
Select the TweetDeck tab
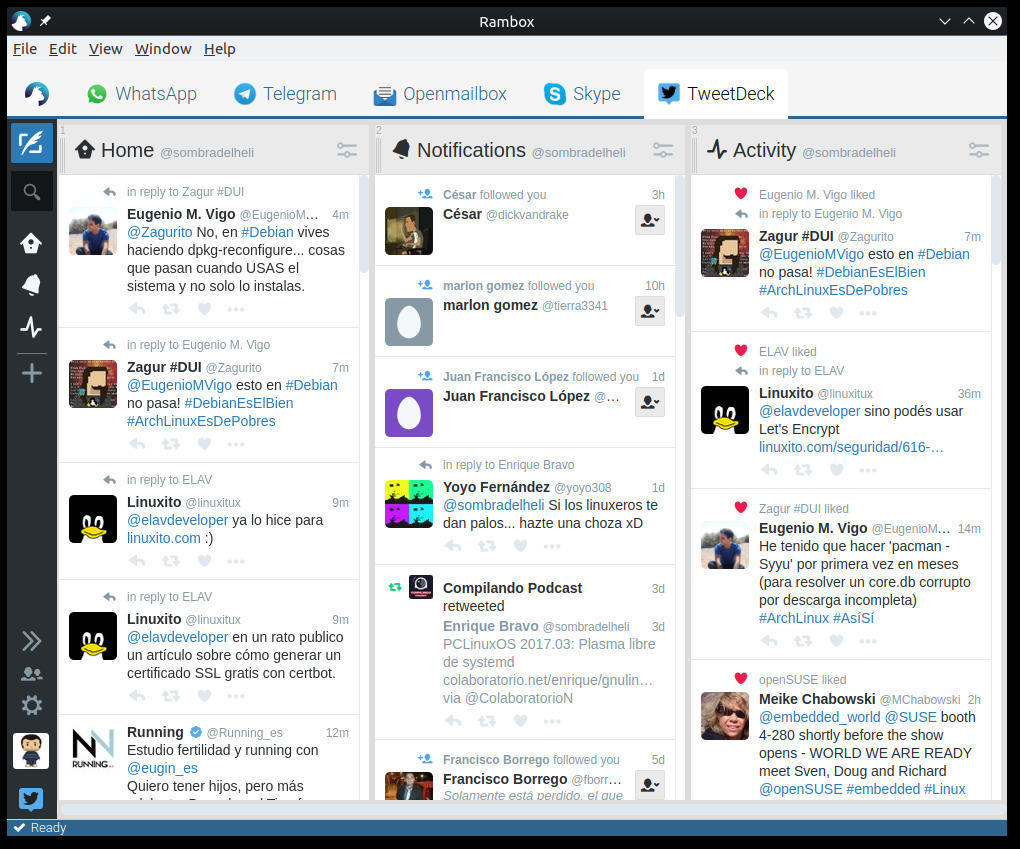tap(716, 94)
